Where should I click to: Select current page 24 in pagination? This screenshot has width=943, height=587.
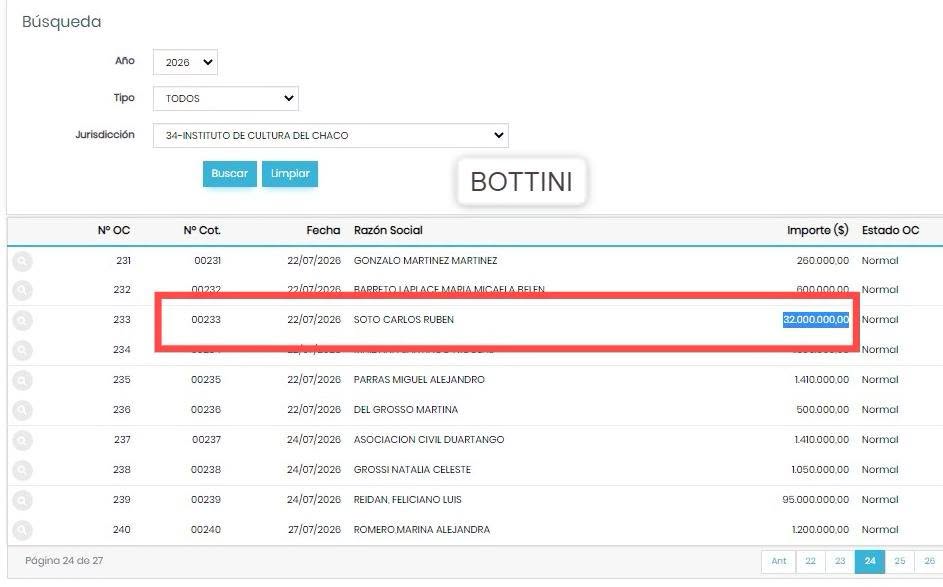tap(870, 561)
